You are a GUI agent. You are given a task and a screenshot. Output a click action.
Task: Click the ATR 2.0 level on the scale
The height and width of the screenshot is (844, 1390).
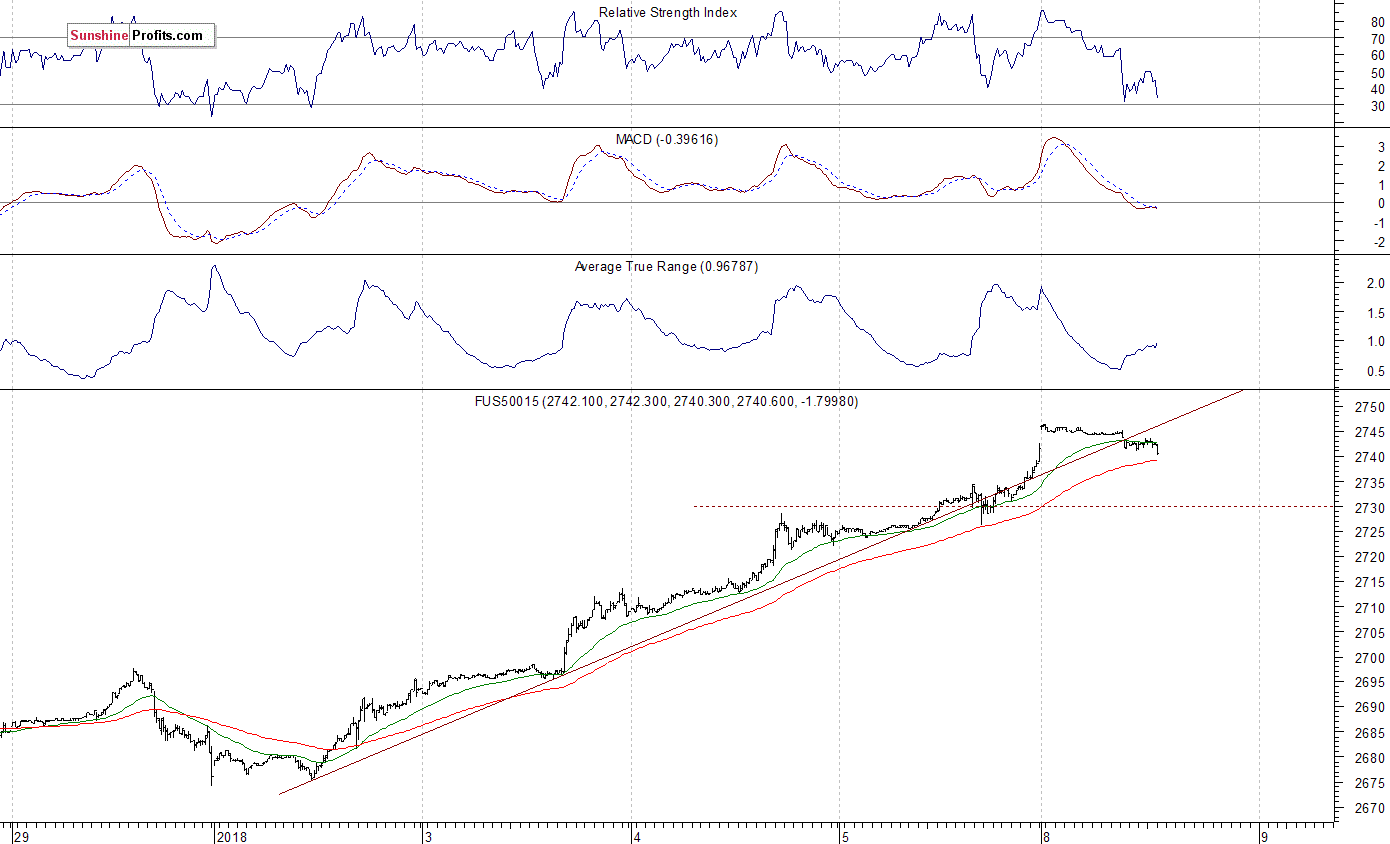tap(1375, 284)
